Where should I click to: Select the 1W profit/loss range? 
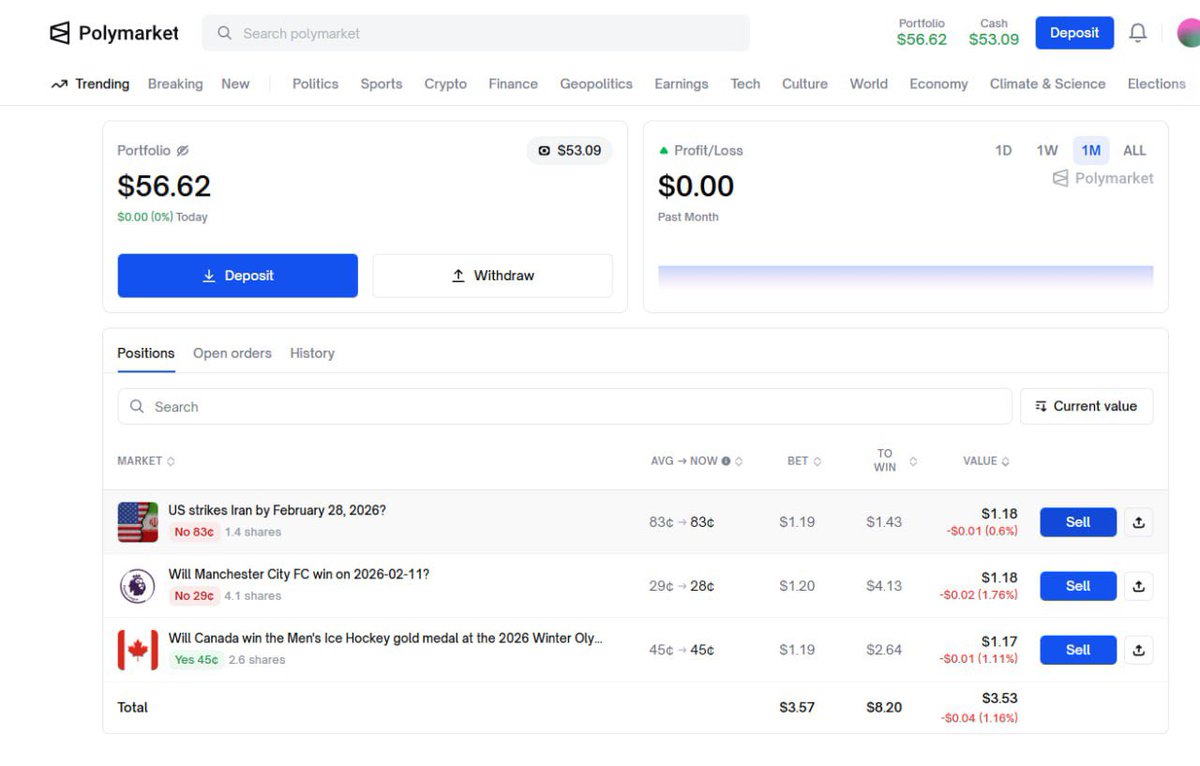tap(1047, 151)
